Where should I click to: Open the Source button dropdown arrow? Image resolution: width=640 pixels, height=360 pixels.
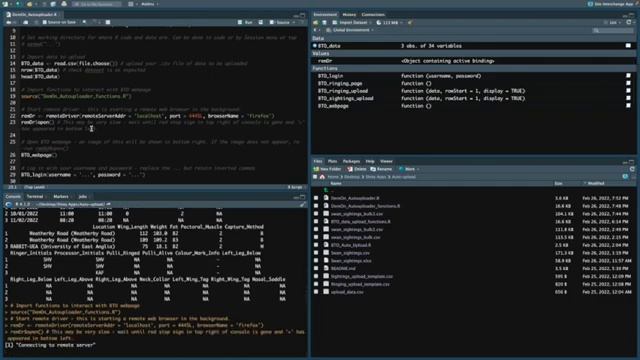pos(293,22)
